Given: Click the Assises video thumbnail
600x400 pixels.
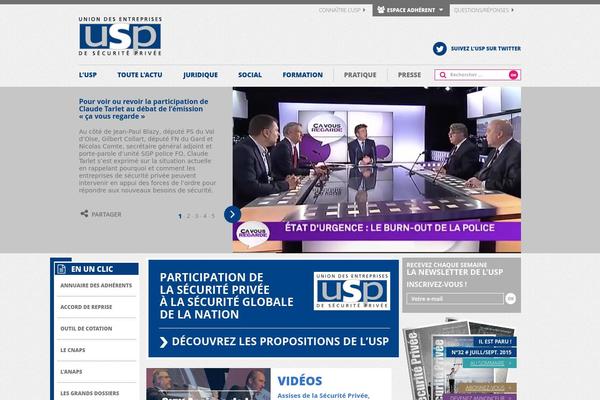Looking at the screenshot, I should [x=208, y=384].
